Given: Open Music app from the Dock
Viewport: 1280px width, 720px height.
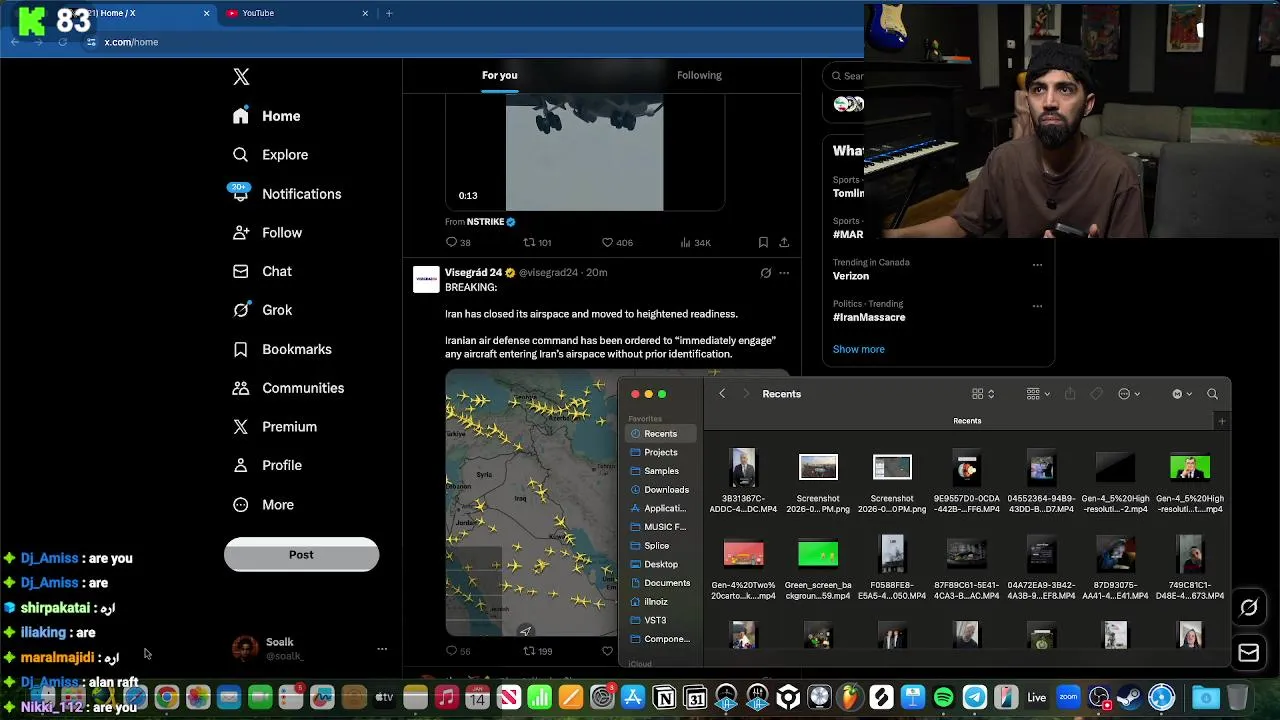Looking at the screenshot, I should pyautogui.click(x=446, y=697).
